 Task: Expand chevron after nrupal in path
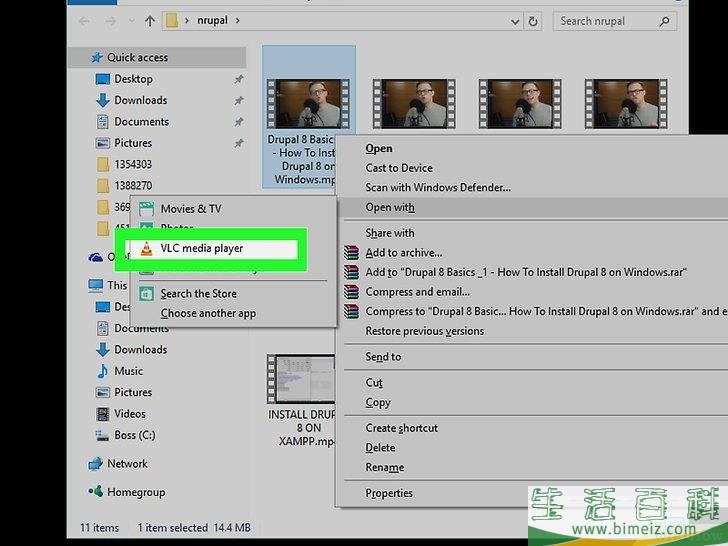click(x=237, y=20)
